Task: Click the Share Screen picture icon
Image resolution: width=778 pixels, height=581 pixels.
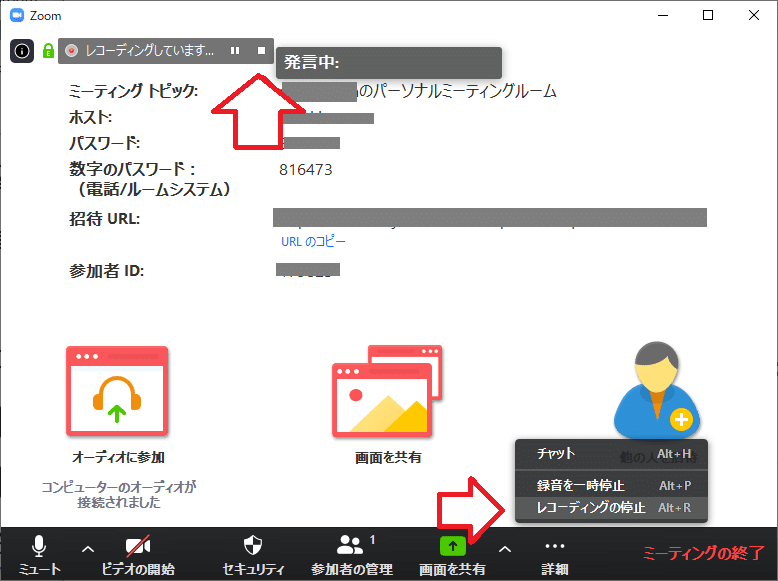Action: point(387,391)
